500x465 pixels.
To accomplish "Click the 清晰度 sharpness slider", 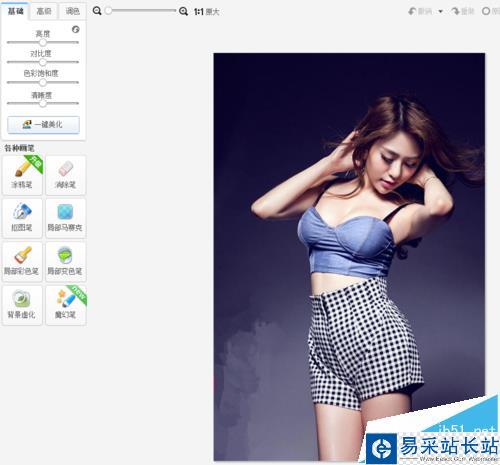I will click(43, 103).
